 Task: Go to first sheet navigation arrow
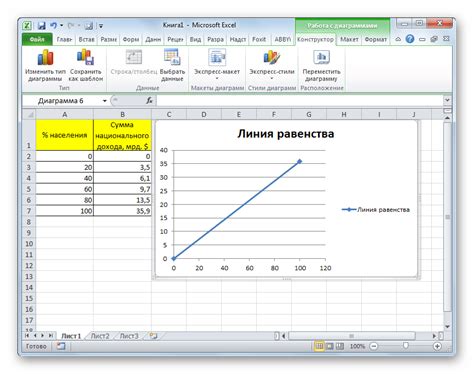27,336
